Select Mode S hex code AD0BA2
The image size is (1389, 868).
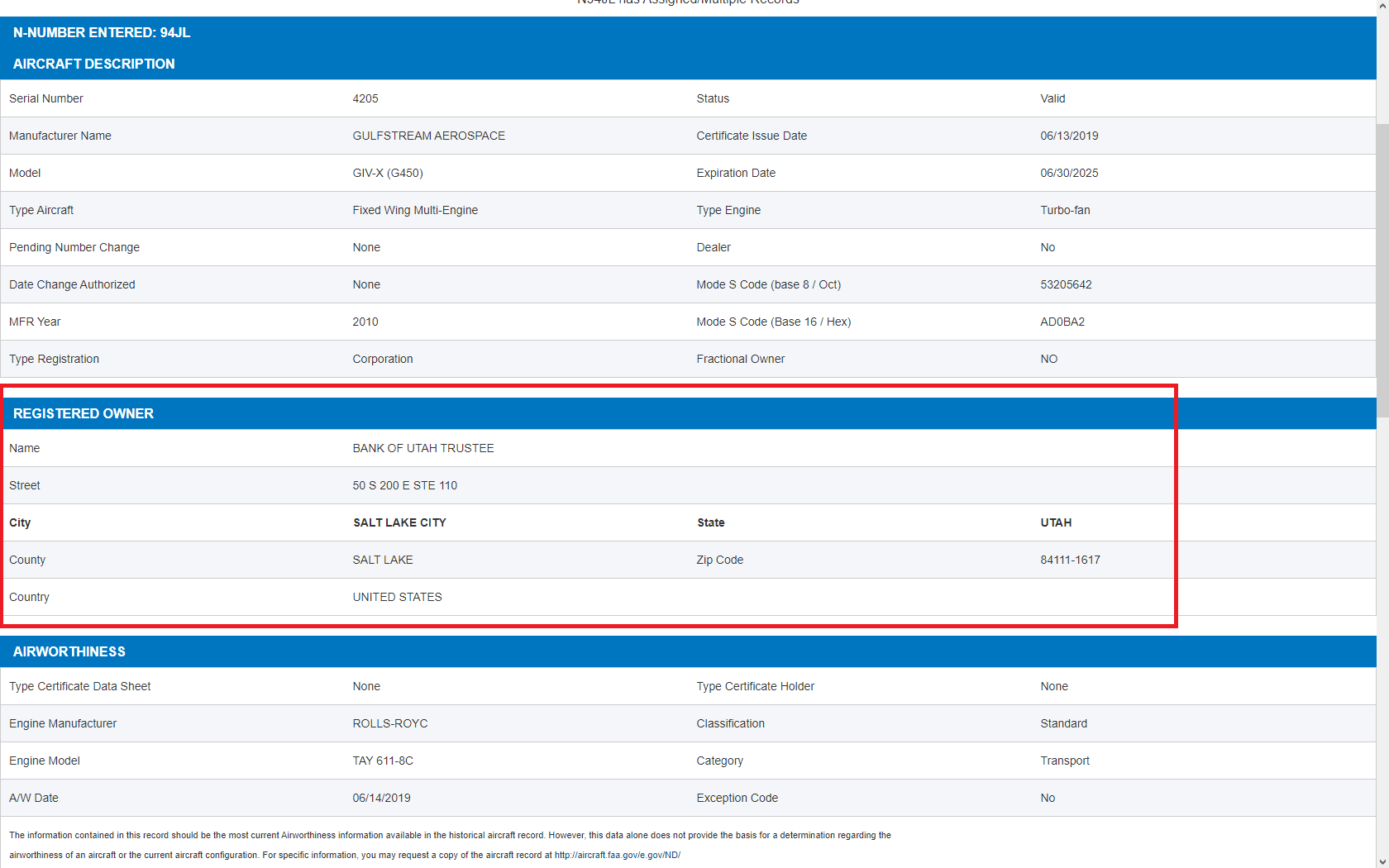[x=1062, y=322]
